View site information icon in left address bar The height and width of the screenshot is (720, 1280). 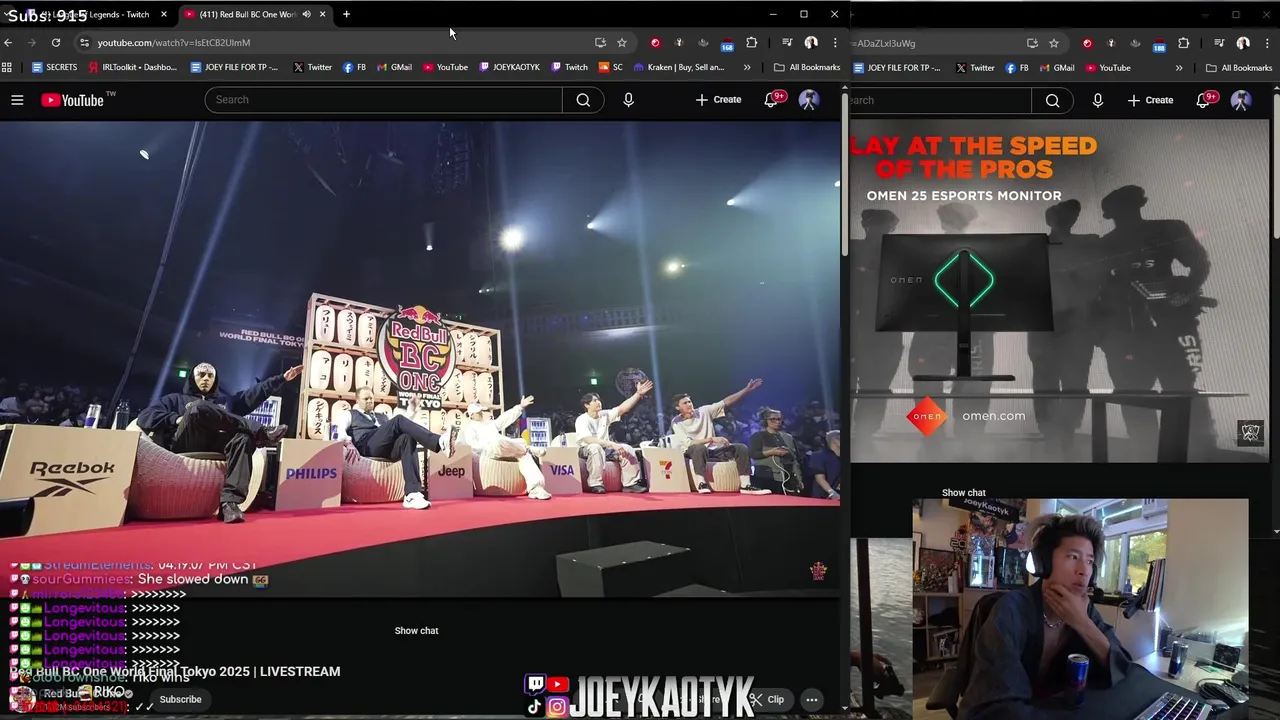click(84, 43)
